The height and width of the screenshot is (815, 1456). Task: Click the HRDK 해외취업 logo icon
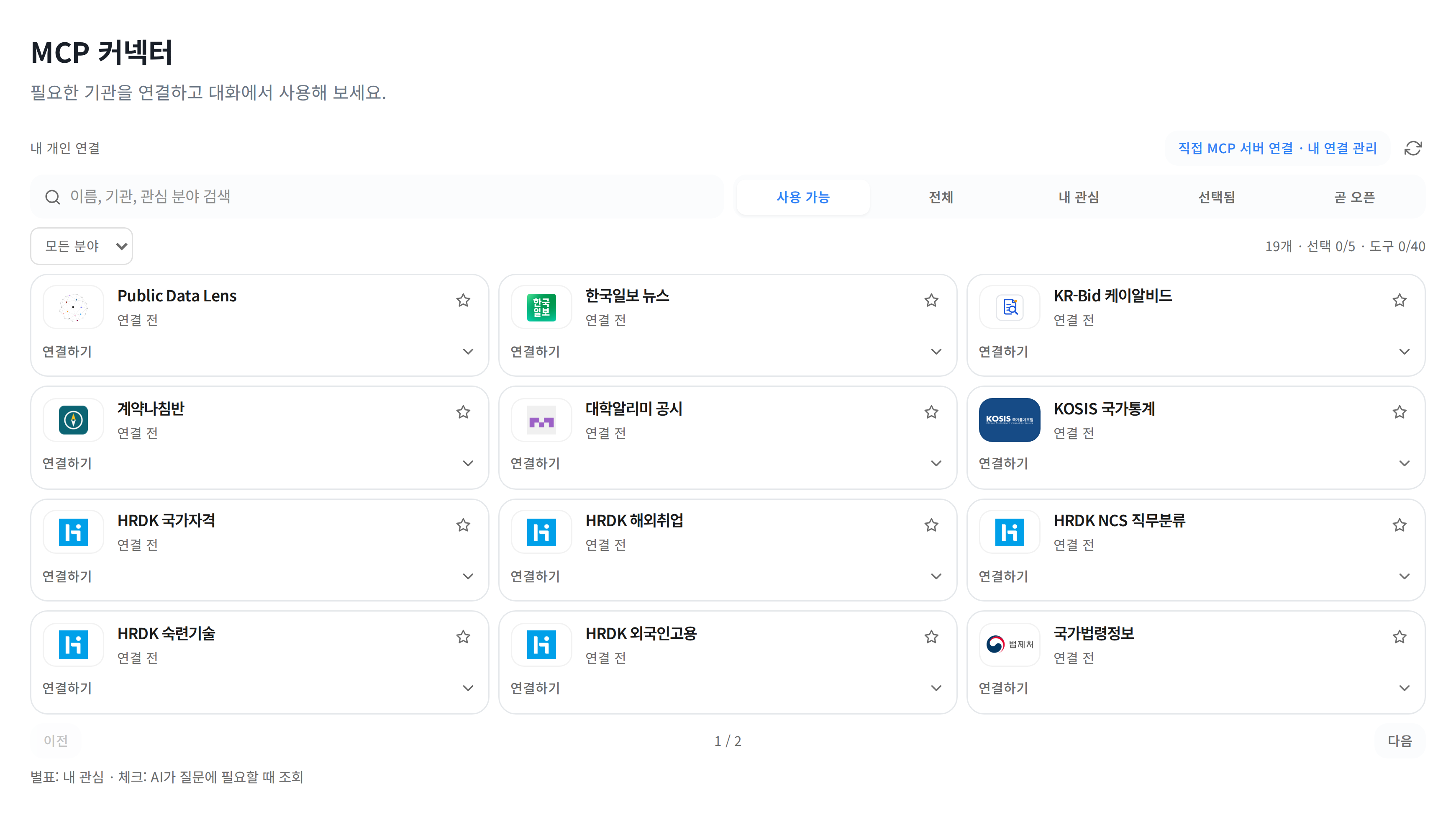[541, 532]
